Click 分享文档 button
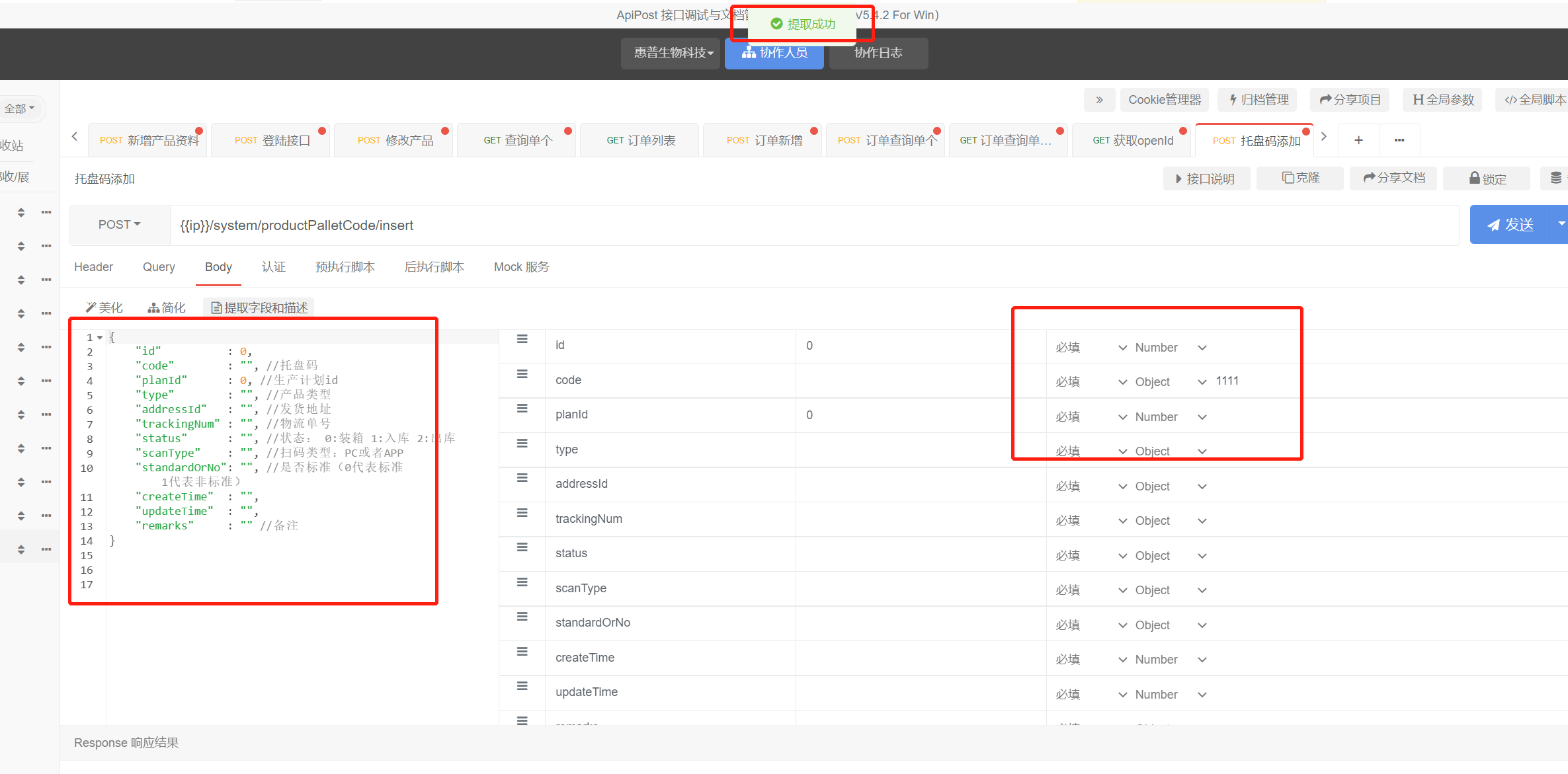 (x=1393, y=178)
